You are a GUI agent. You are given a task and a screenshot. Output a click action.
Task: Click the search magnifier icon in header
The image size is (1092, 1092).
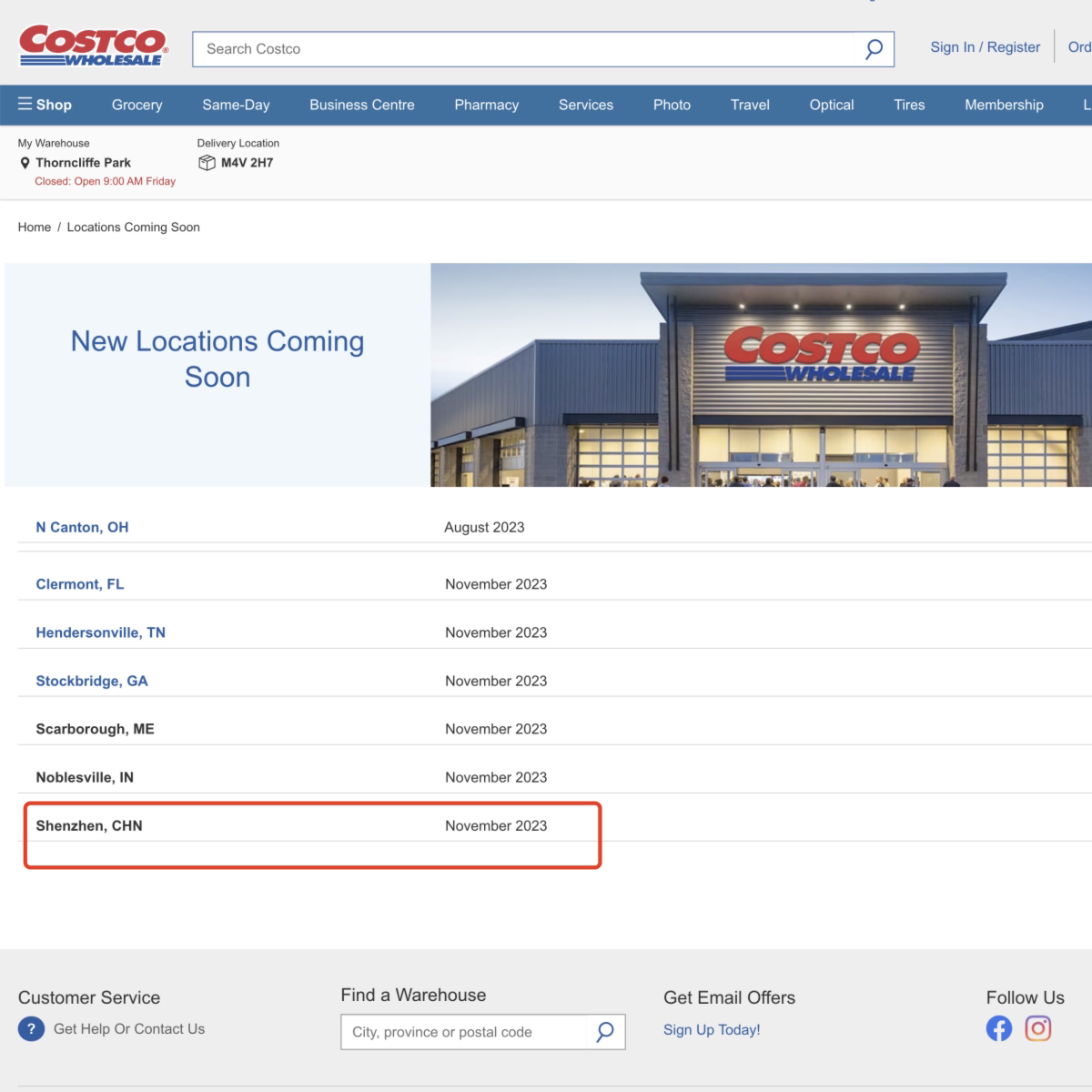click(874, 49)
